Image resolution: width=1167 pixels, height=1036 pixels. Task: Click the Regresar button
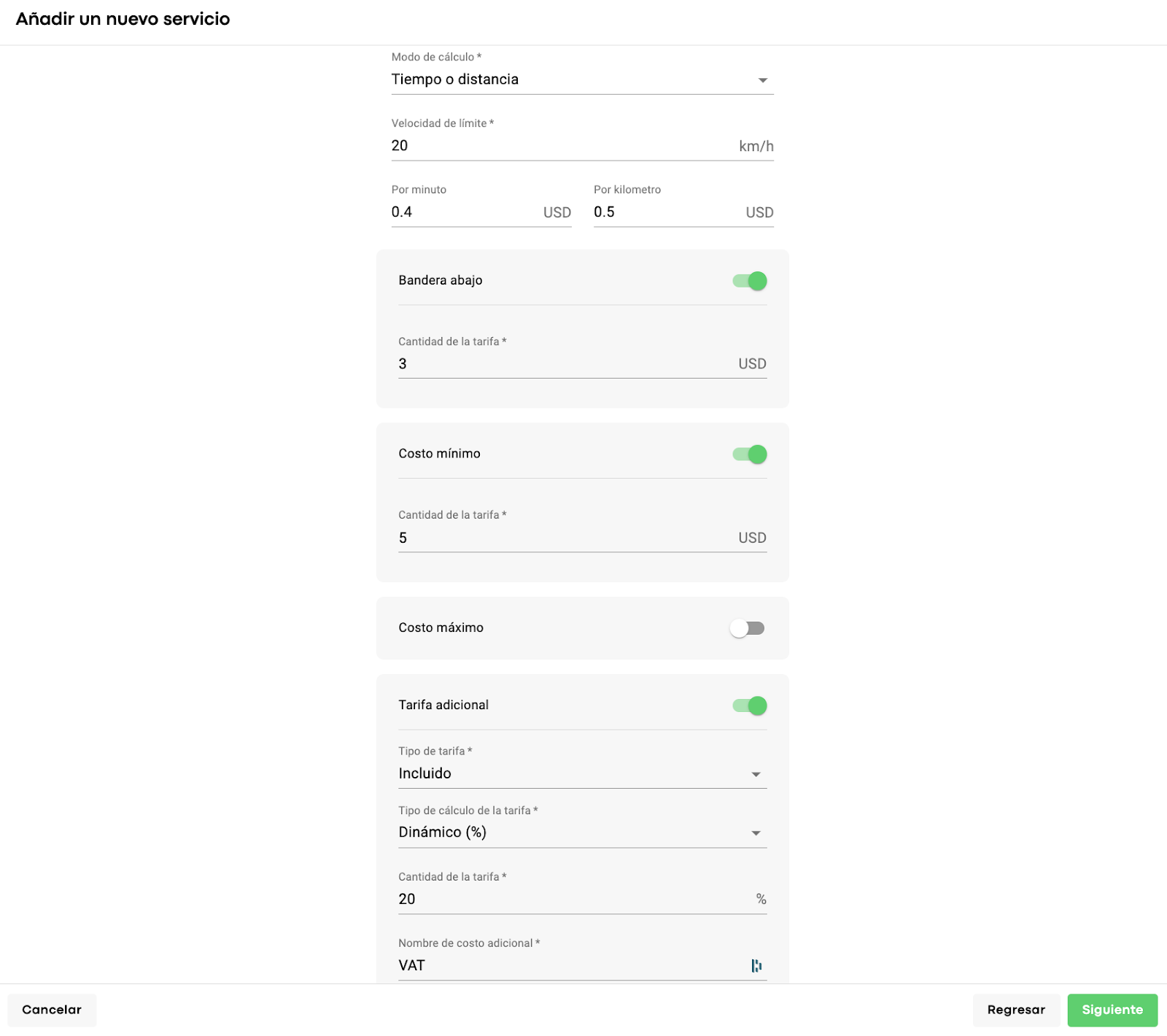[x=1015, y=1010]
